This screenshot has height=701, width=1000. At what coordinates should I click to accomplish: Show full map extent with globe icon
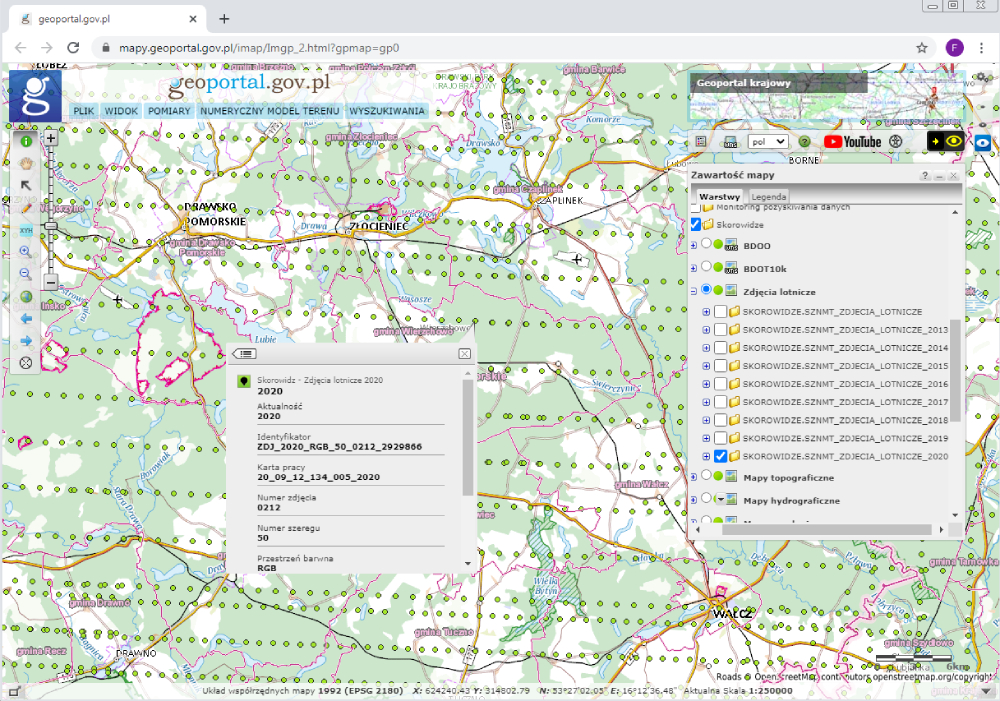click(x=26, y=297)
